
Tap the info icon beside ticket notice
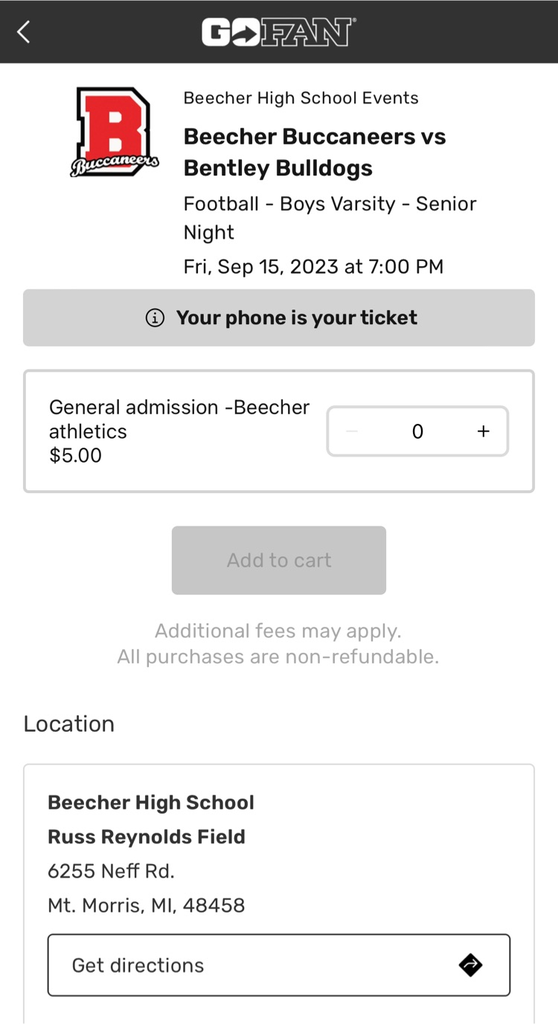pyautogui.click(x=155, y=318)
